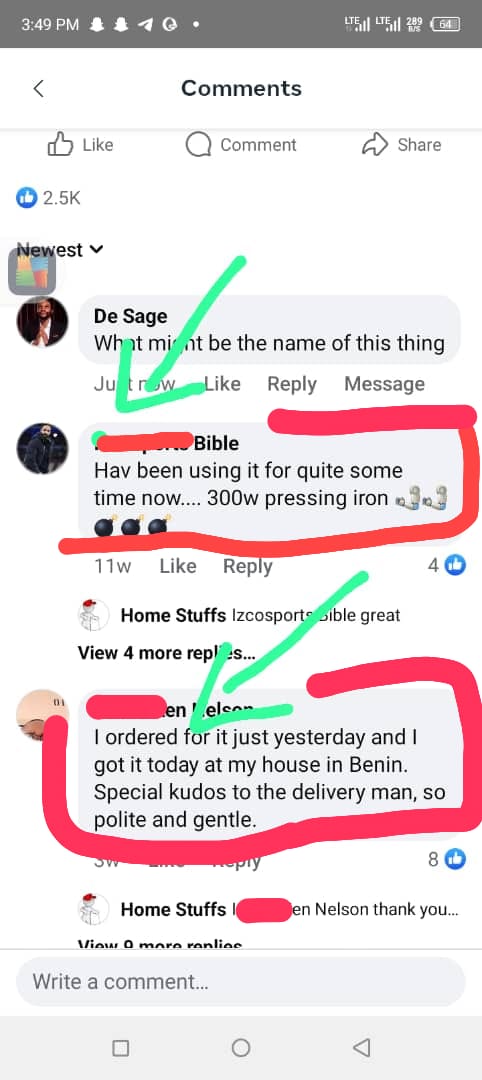Tap the blue like reaction beside 8
This screenshot has height=1080, width=482.
[x=455, y=859]
